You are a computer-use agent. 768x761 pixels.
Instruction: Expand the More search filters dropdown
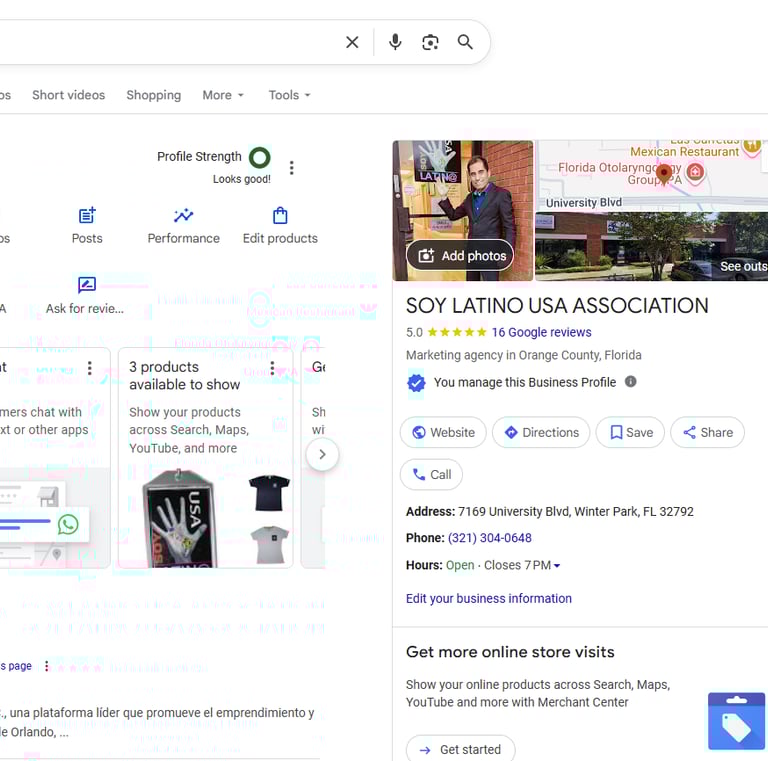[223, 95]
